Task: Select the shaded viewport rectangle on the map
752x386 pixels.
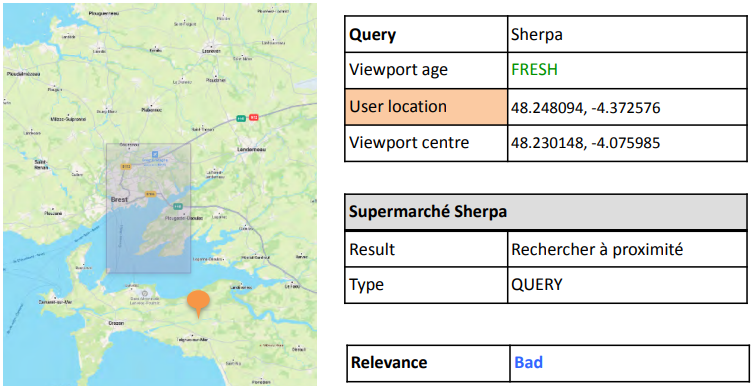Action: click(x=148, y=209)
